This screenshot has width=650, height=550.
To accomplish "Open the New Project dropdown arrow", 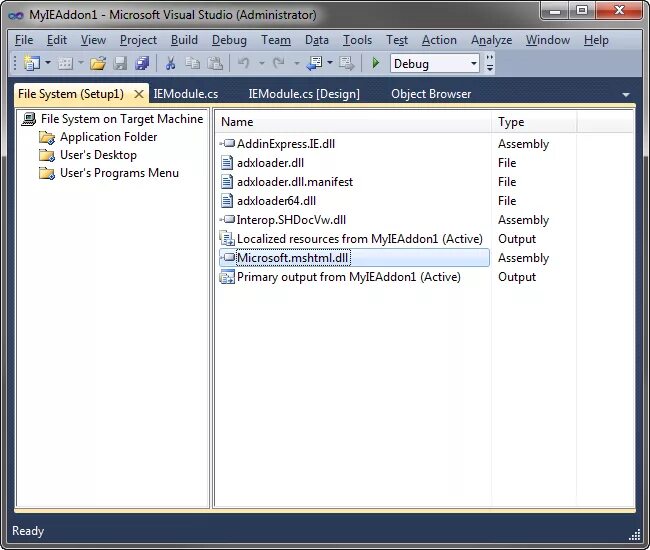I will (x=48, y=63).
